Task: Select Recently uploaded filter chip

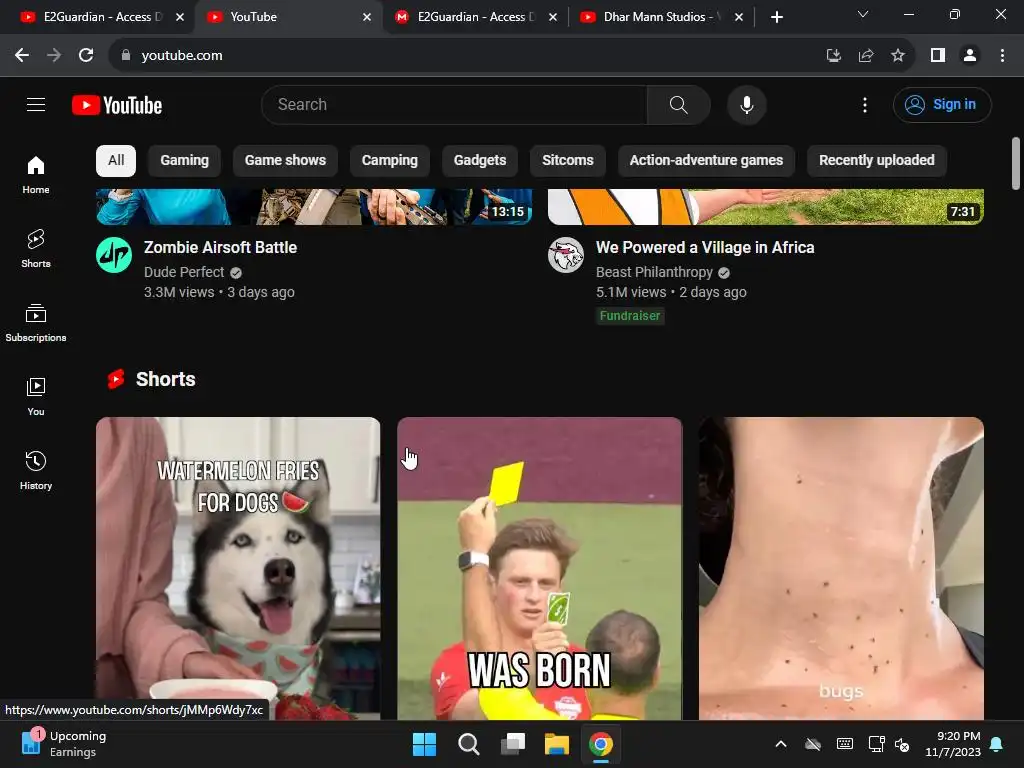Action: 876,161
